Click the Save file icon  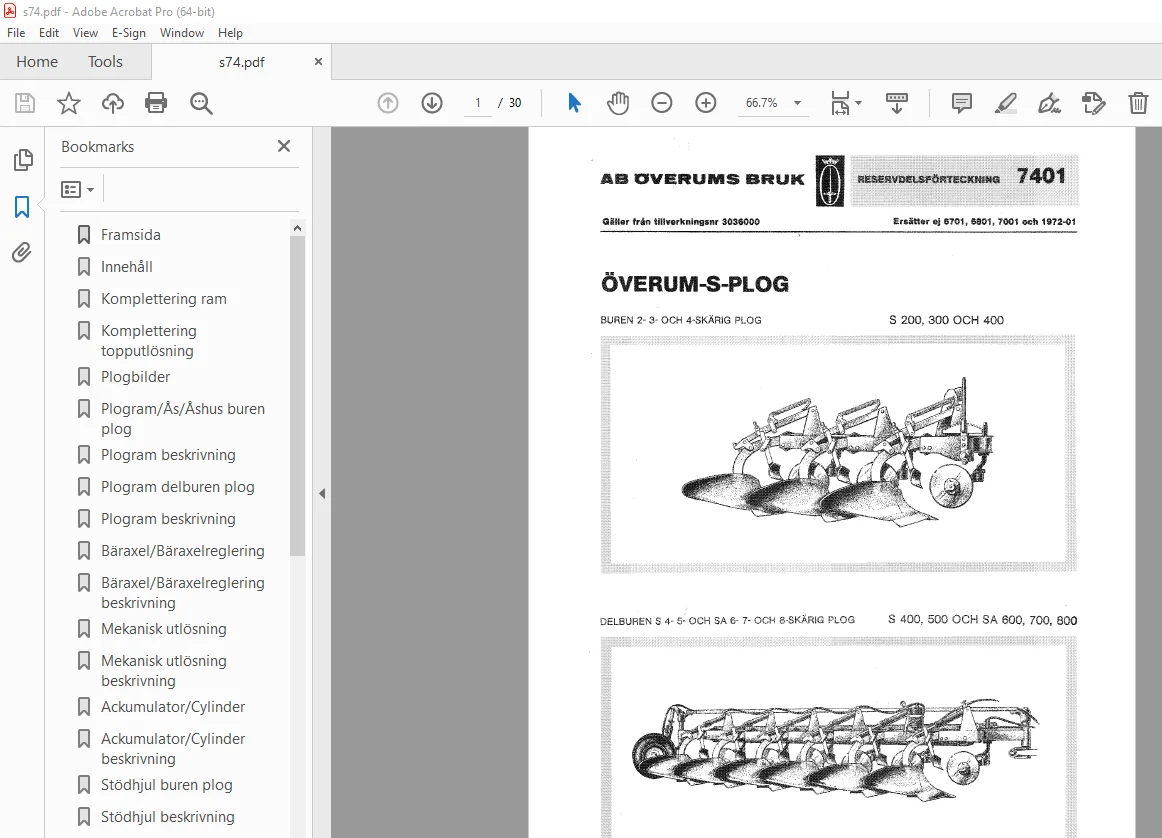25,103
